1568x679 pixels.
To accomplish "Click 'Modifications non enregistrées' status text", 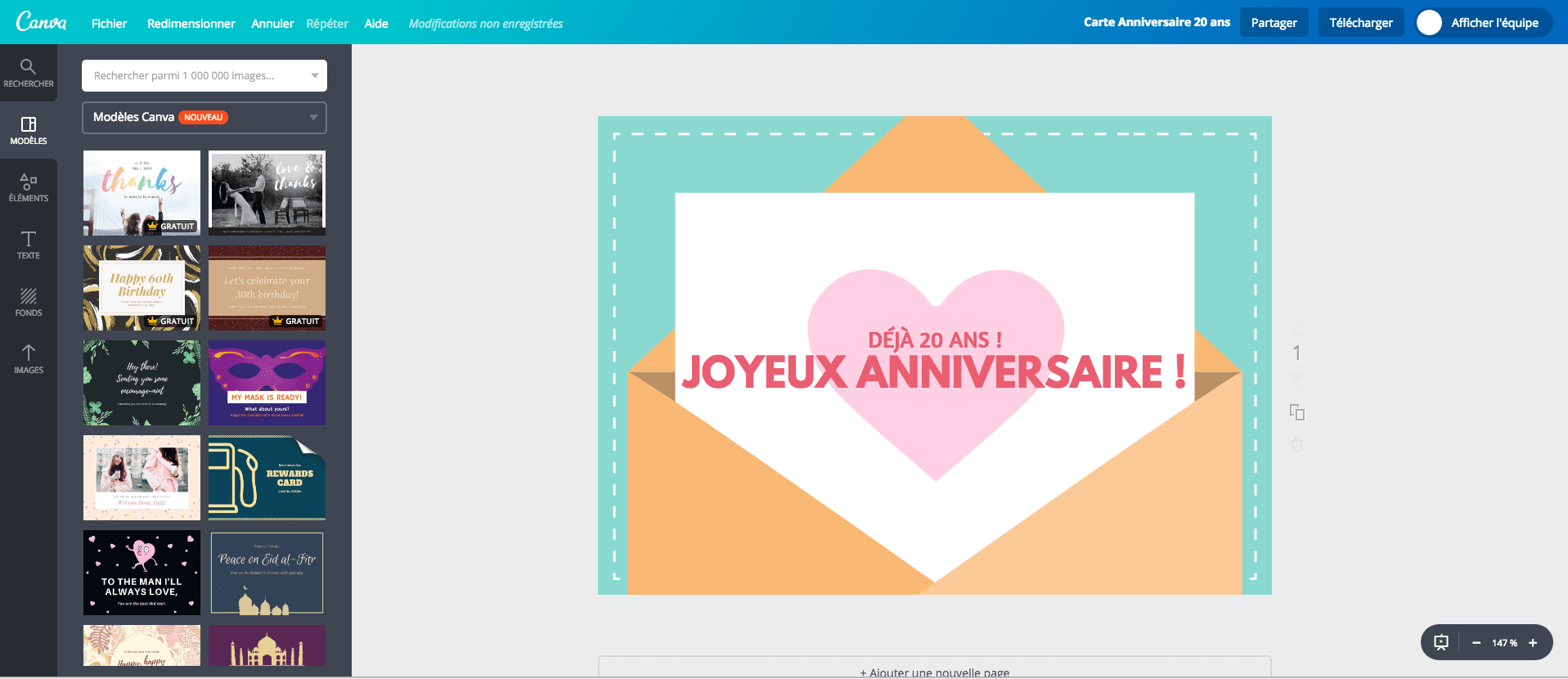I will (486, 24).
